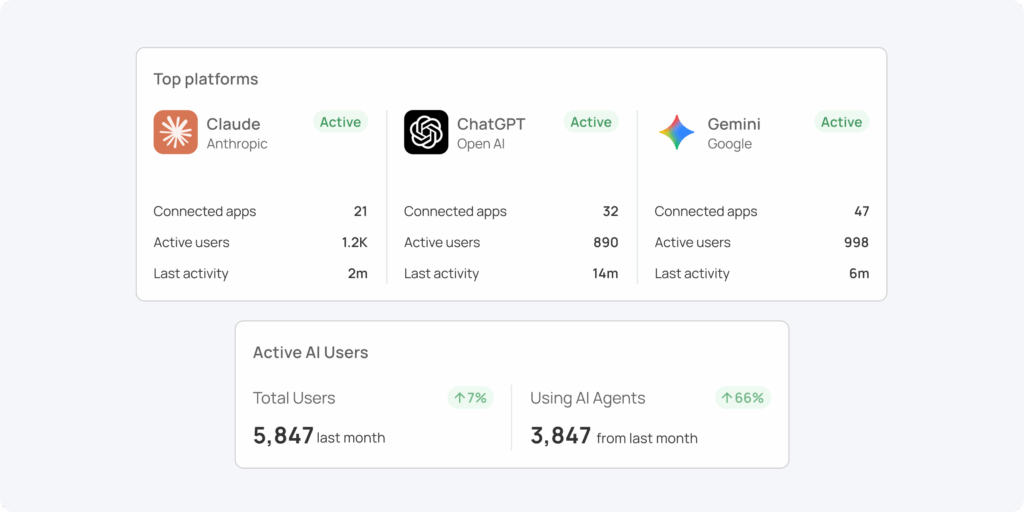Open the ChatGPT platform name
Image resolution: width=1024 pixels, height=512 pixels.
click(490, 124)
